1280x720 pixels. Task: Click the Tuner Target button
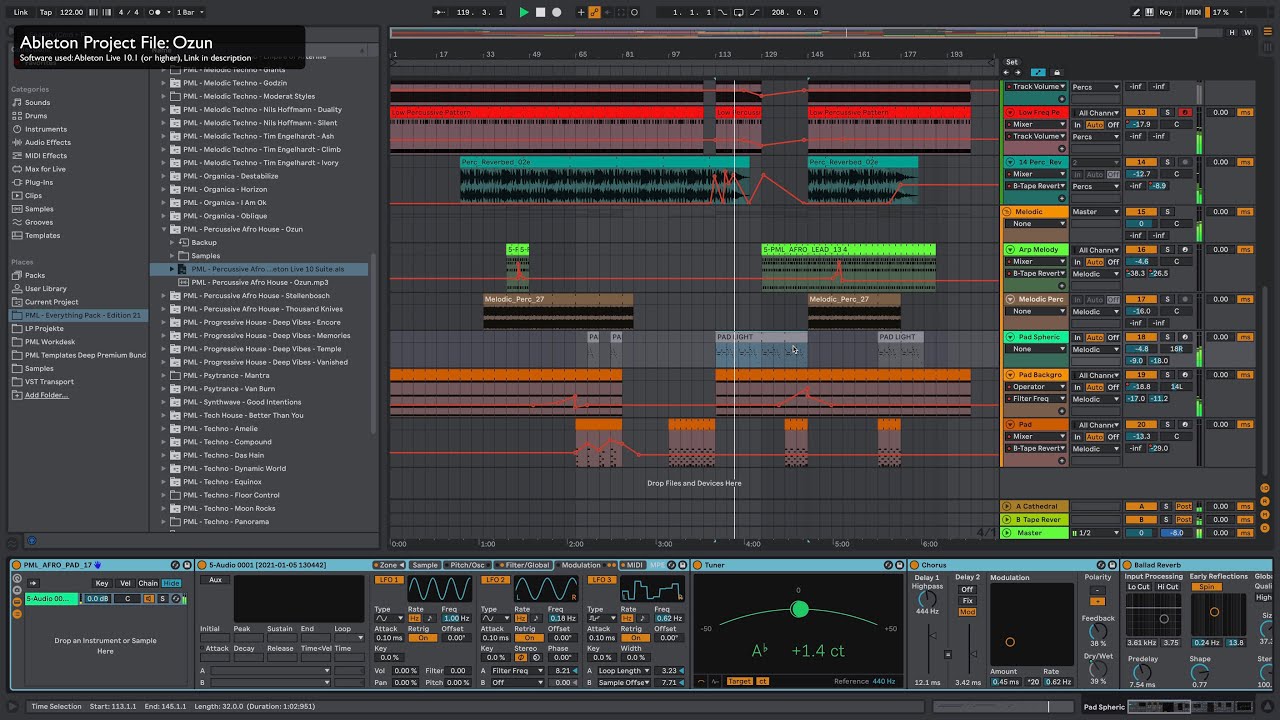(x=739, y=681)
